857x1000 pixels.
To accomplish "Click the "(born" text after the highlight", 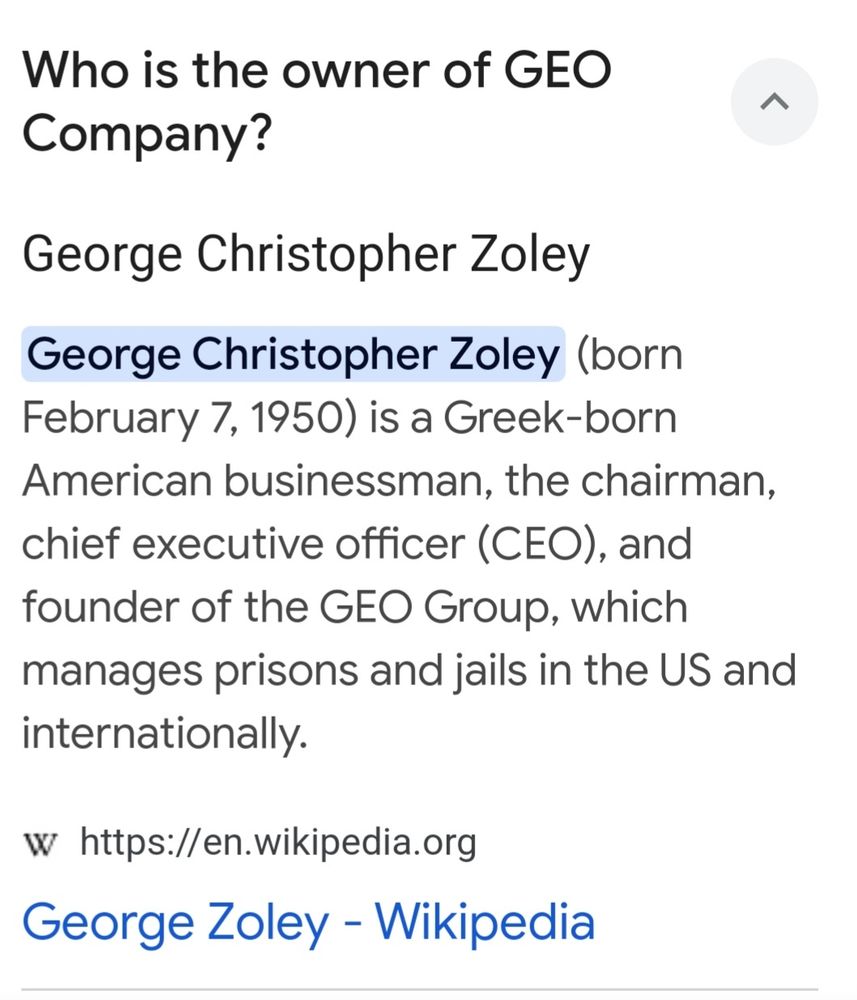I will pyautogui.click(x=630, y=355).
